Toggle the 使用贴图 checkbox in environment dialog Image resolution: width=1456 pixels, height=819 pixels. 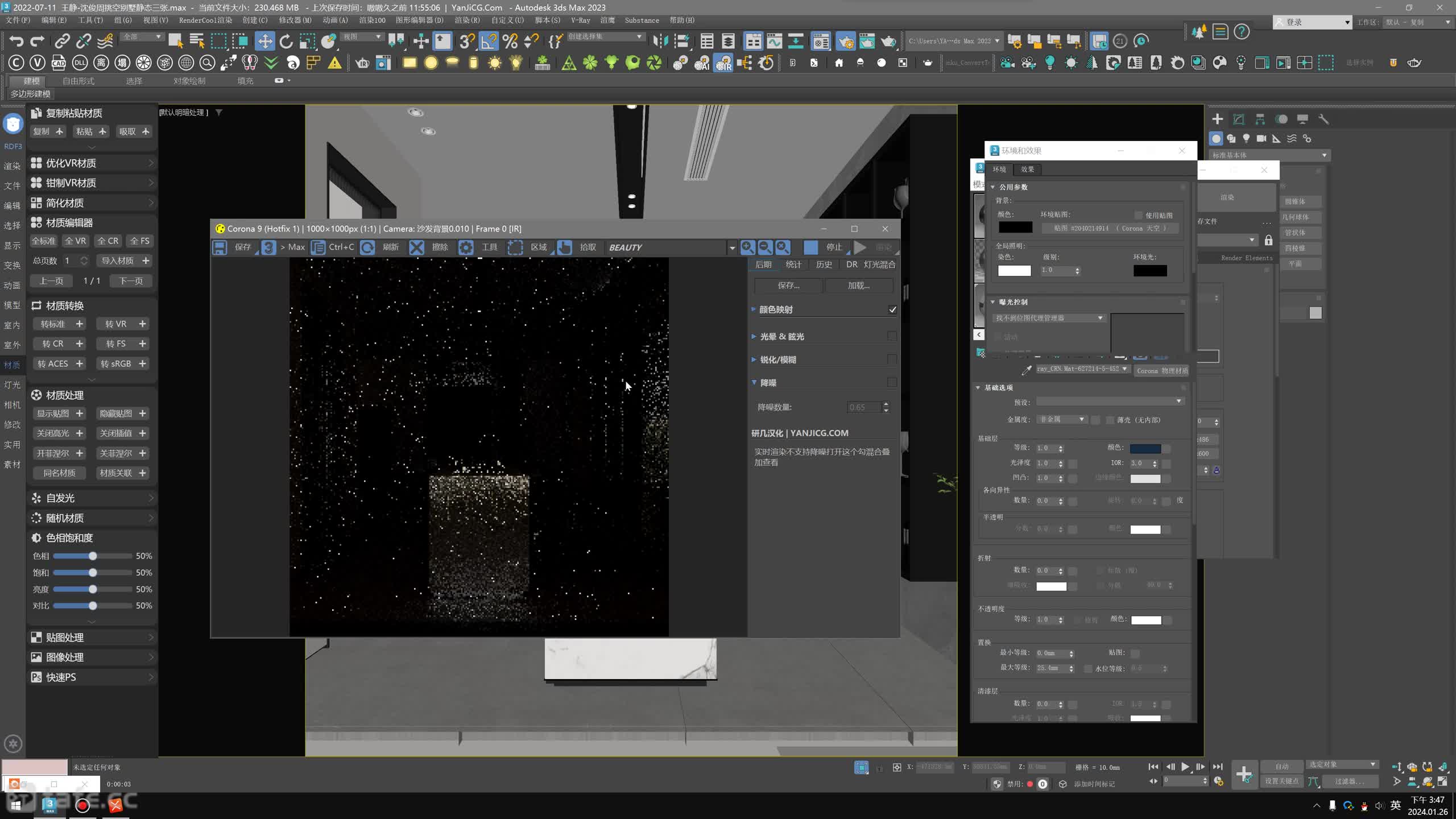[x=1138, y=215]
